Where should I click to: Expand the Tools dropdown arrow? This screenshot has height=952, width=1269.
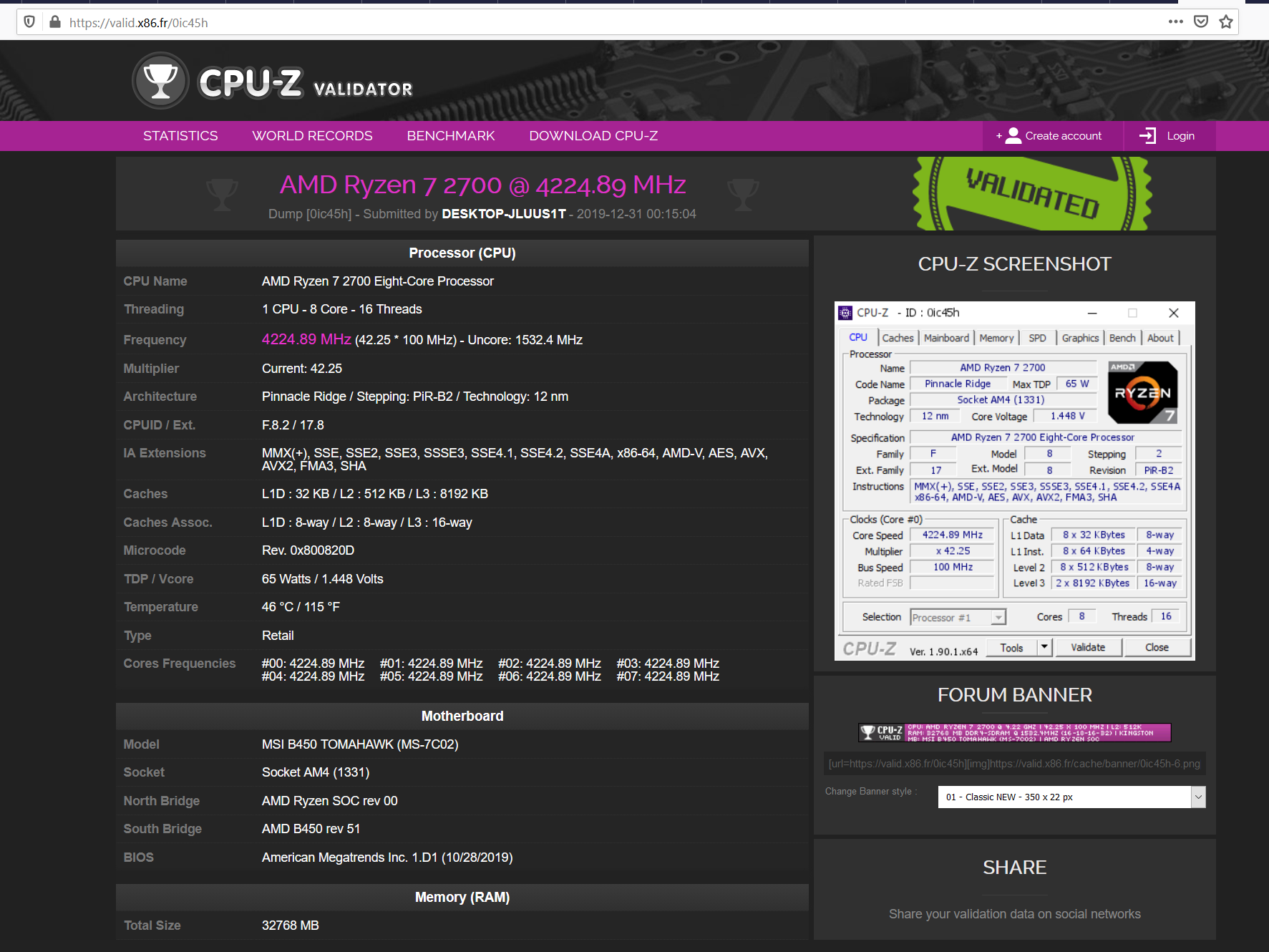[1044, 646]
